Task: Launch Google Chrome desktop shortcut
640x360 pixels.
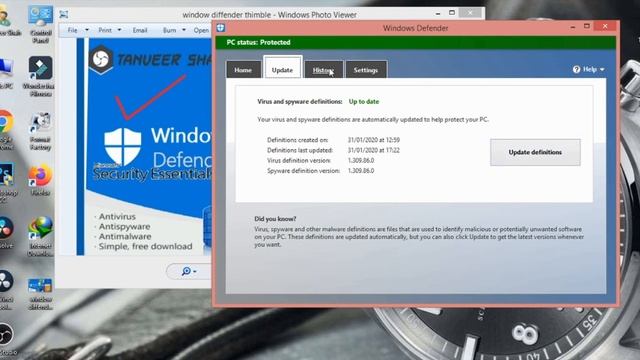Action: [x=6, y=130]
